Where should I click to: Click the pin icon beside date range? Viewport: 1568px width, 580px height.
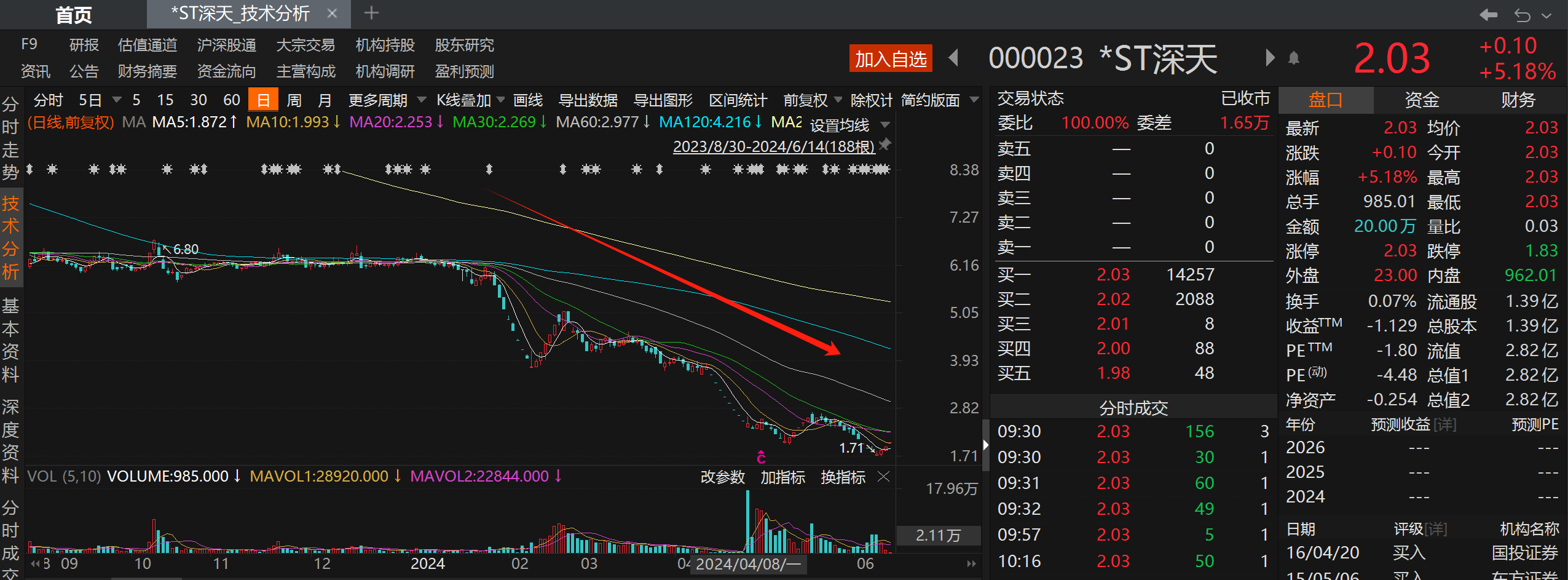tap(885, 145)
